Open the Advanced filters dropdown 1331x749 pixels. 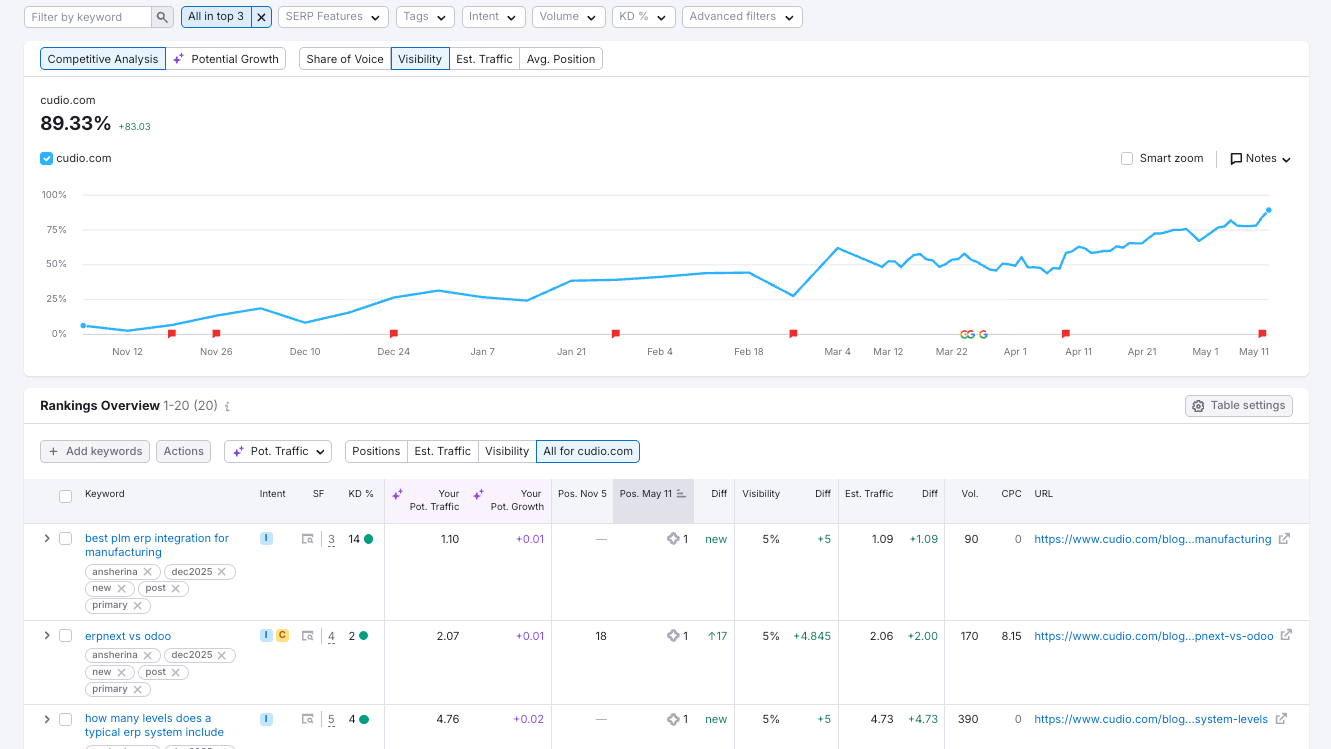point(742,17)
